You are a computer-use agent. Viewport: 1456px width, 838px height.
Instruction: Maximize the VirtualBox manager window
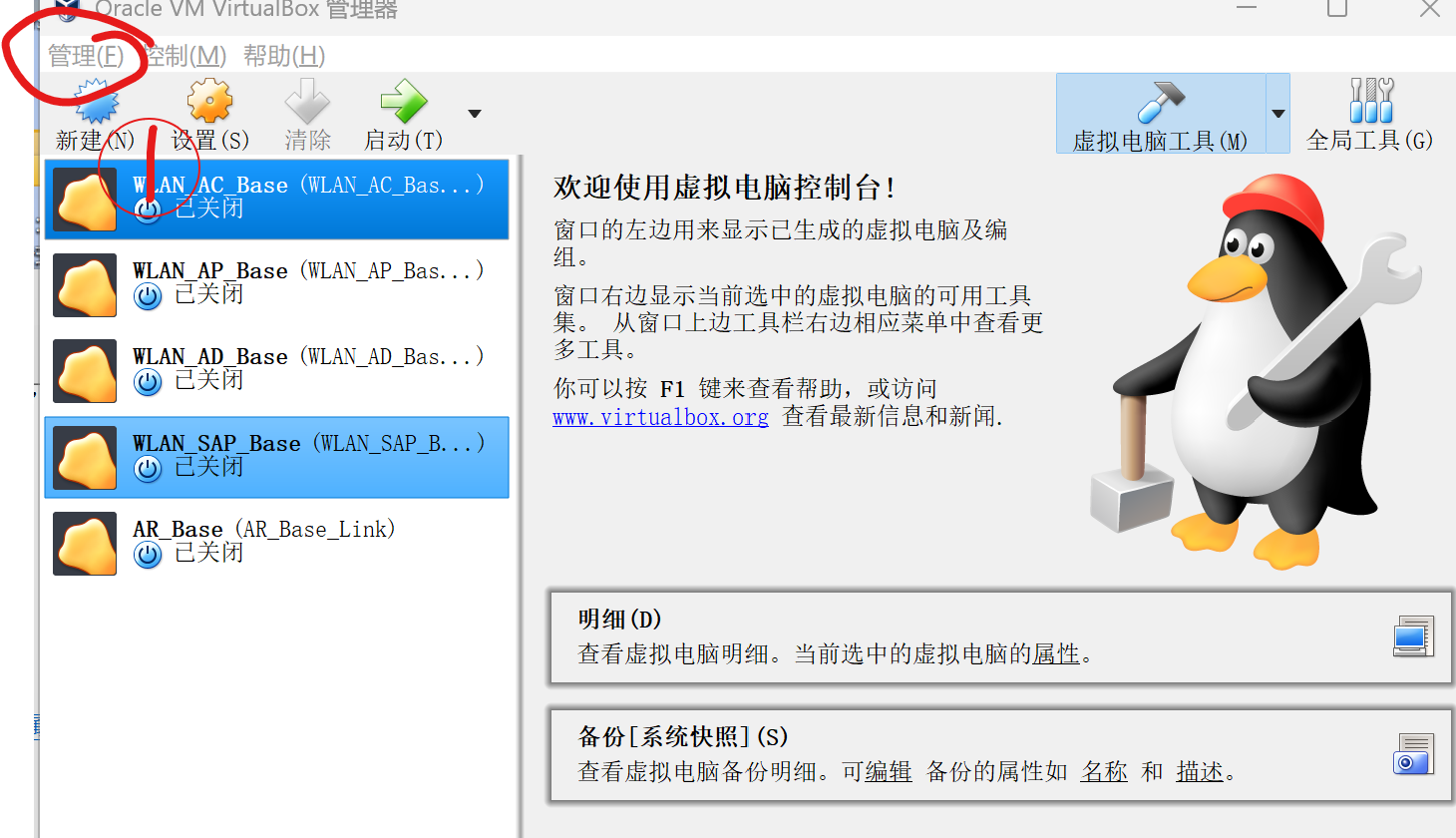pos(1337,8)
